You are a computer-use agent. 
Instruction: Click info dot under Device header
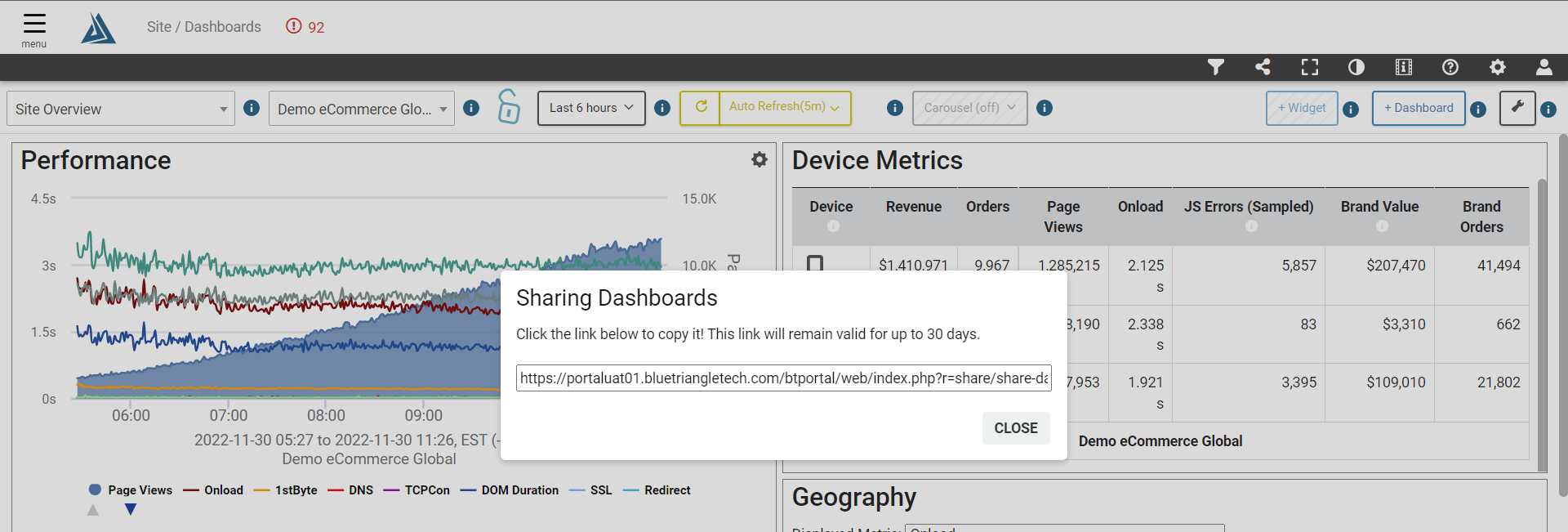(x=833, y=226)
